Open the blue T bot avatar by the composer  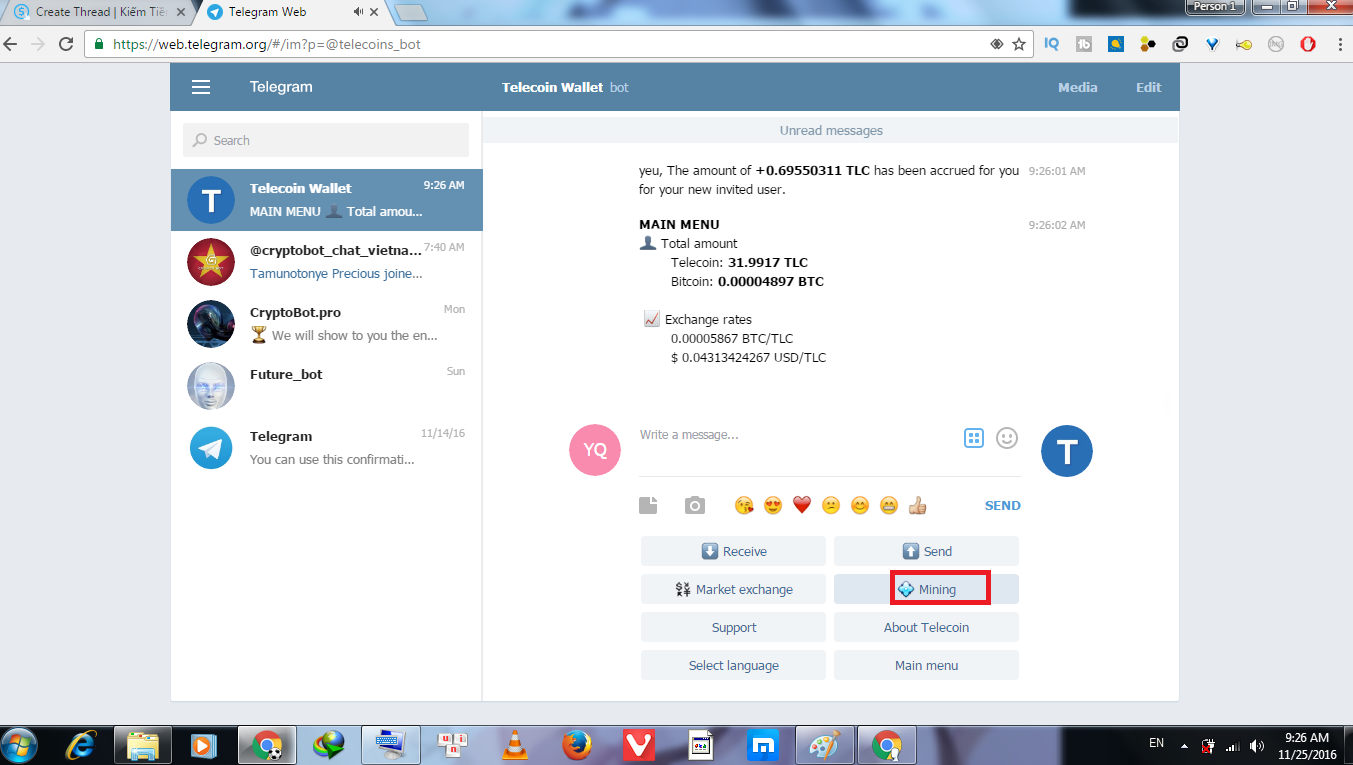pos(1067,451)
